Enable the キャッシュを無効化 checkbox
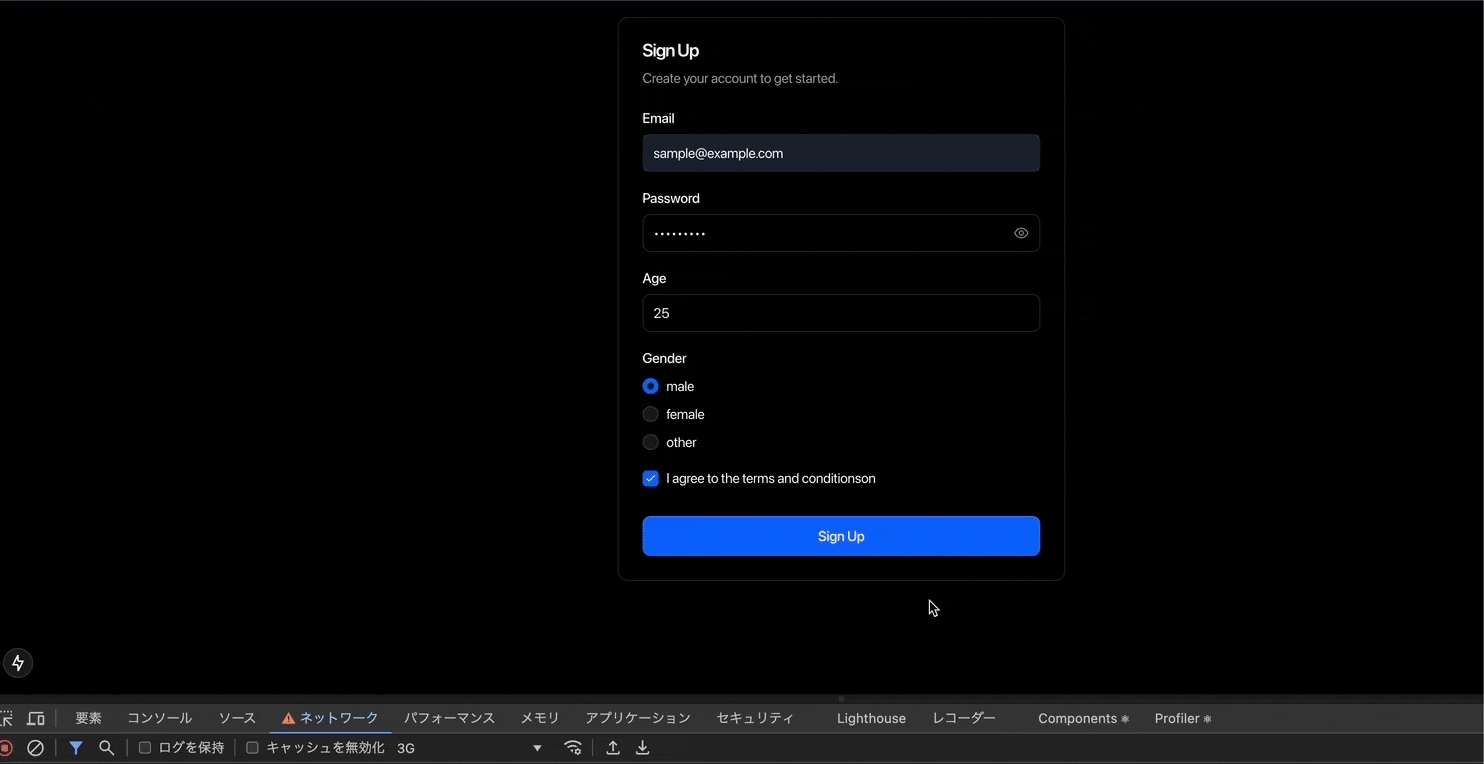Screen dimensions: 1484x764 252,748
